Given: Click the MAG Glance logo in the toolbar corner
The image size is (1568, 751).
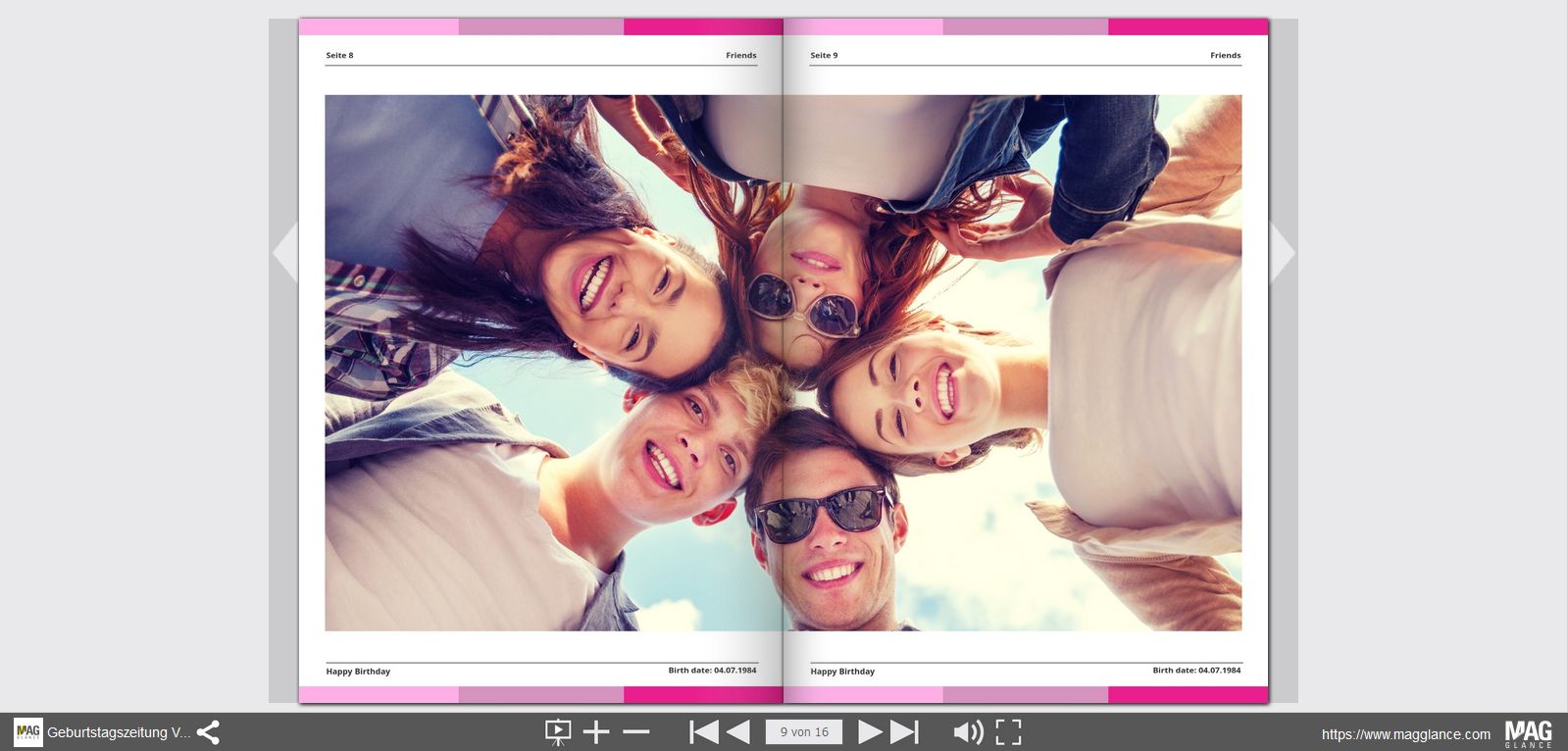Looking at the screenshot, I should [1528, 733].
